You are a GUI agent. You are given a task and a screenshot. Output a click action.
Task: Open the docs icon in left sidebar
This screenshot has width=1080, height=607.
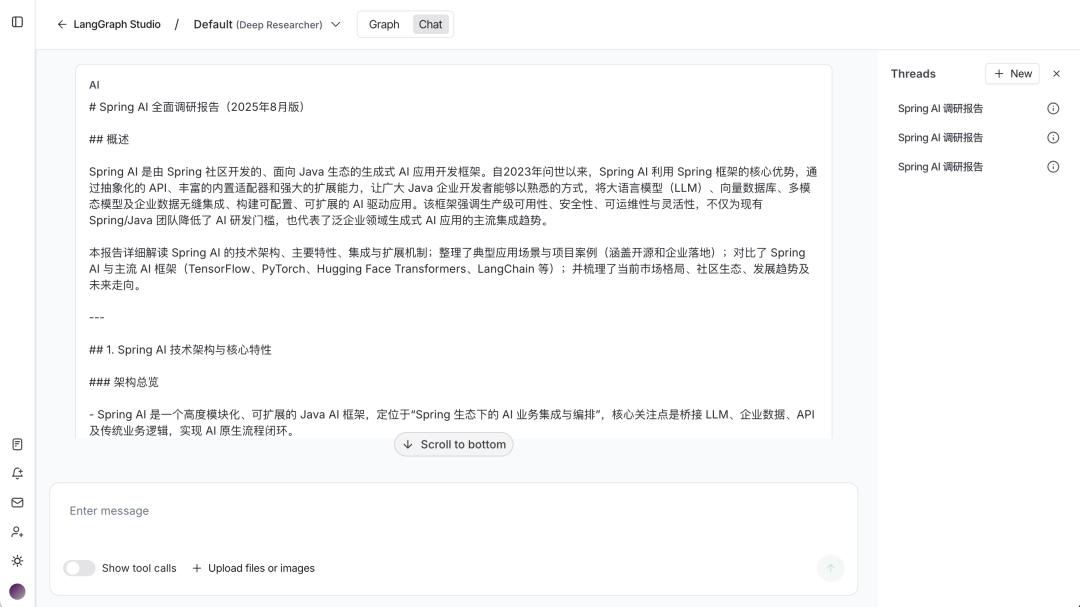coord(17,444)
